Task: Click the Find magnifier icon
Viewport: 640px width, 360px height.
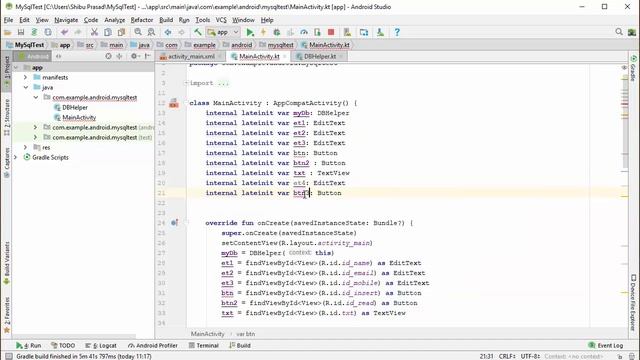Action: tap(138, 32)
